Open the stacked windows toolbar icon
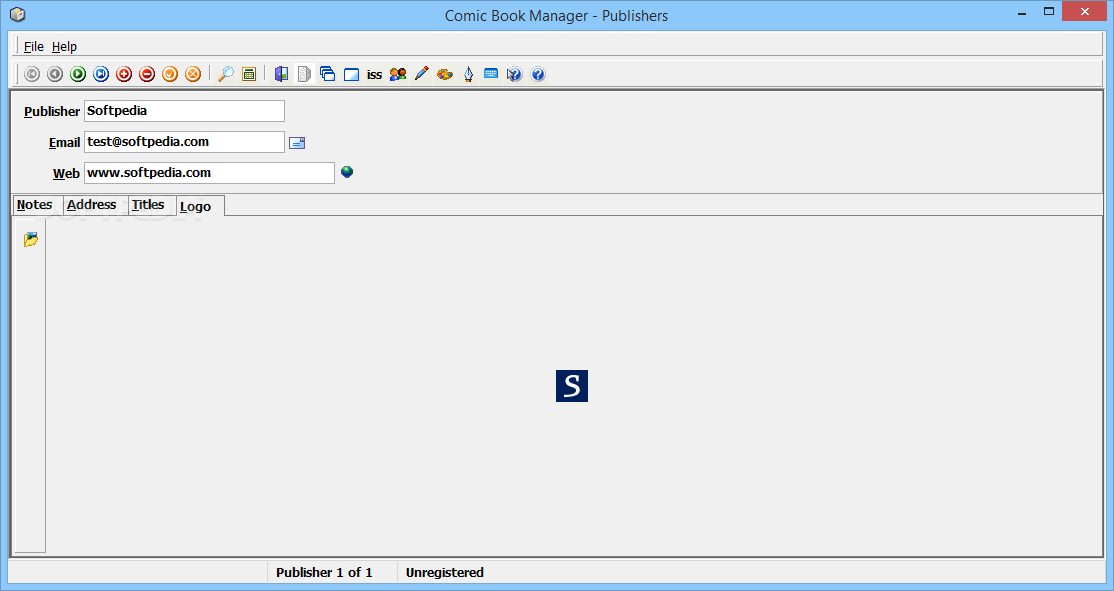This screenshot has height=591, width=1114. [x=328, y=74]
